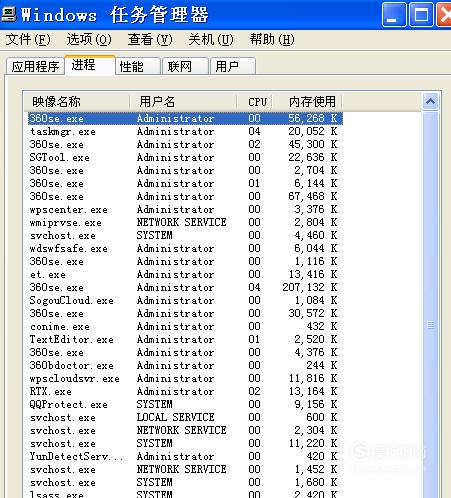Sort by 用户名 column header
The image size is (451, 498).
183,102
